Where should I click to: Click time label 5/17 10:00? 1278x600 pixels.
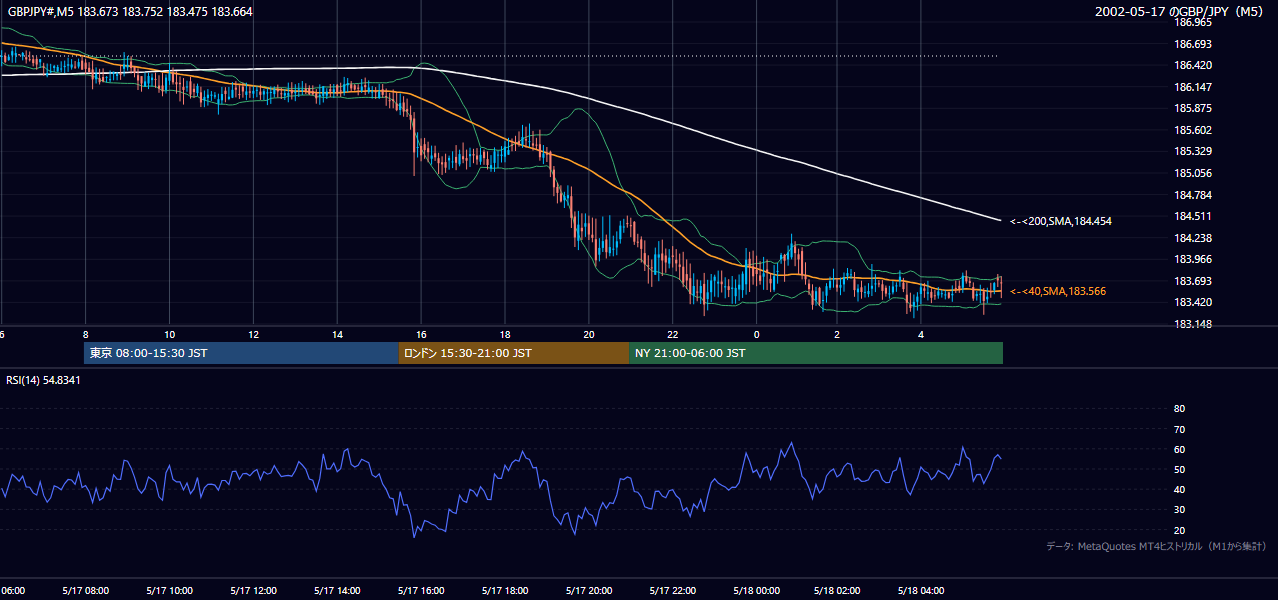click(x=168, y=590)
